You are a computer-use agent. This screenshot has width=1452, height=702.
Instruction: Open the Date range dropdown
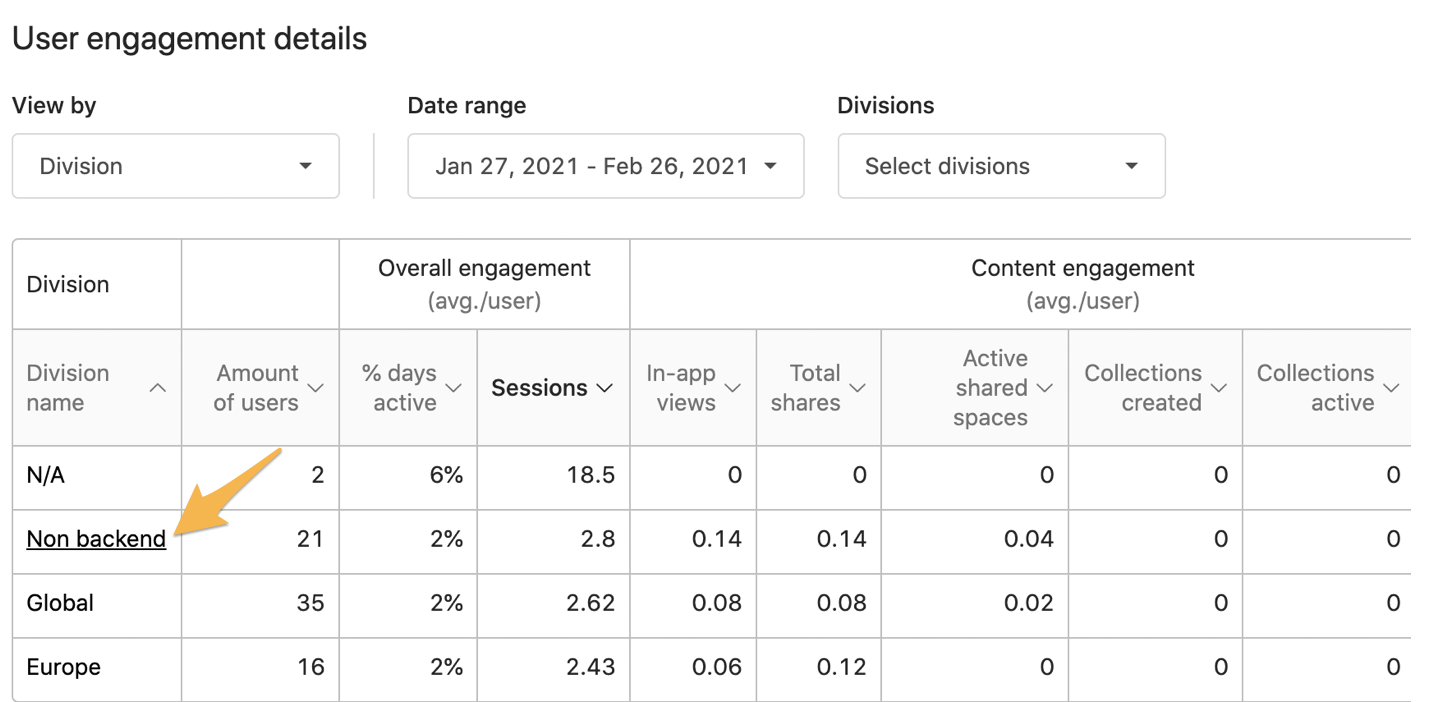(605, 166)
